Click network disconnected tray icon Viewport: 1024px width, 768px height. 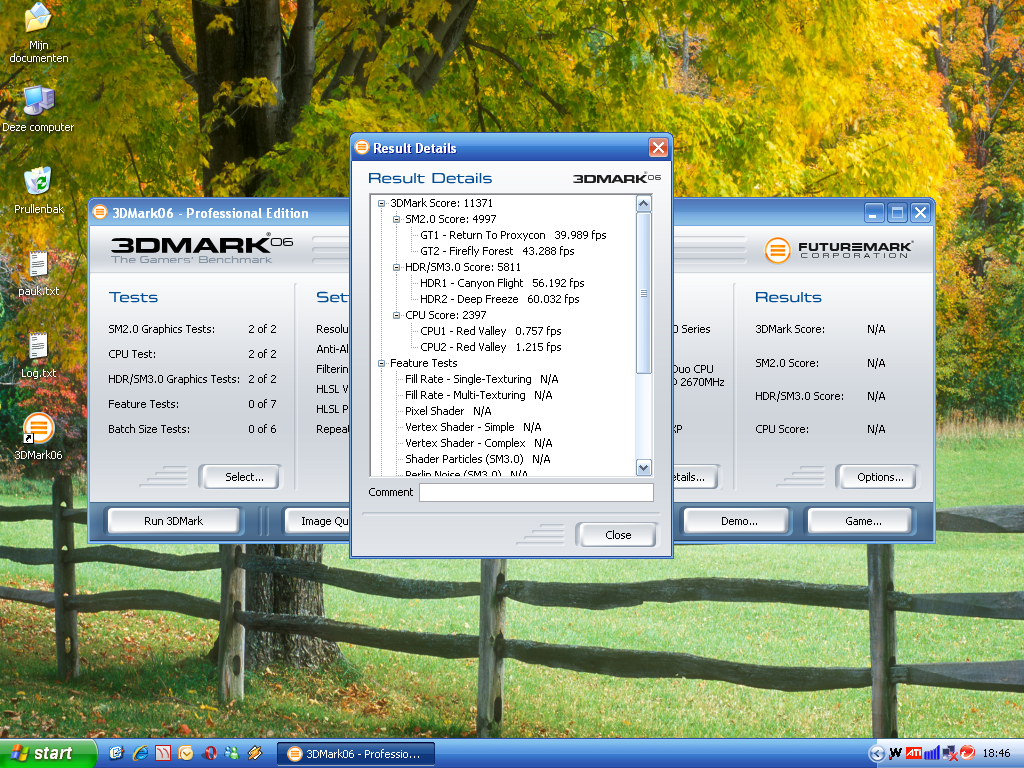pyautogui.click(x=950, y=754)
